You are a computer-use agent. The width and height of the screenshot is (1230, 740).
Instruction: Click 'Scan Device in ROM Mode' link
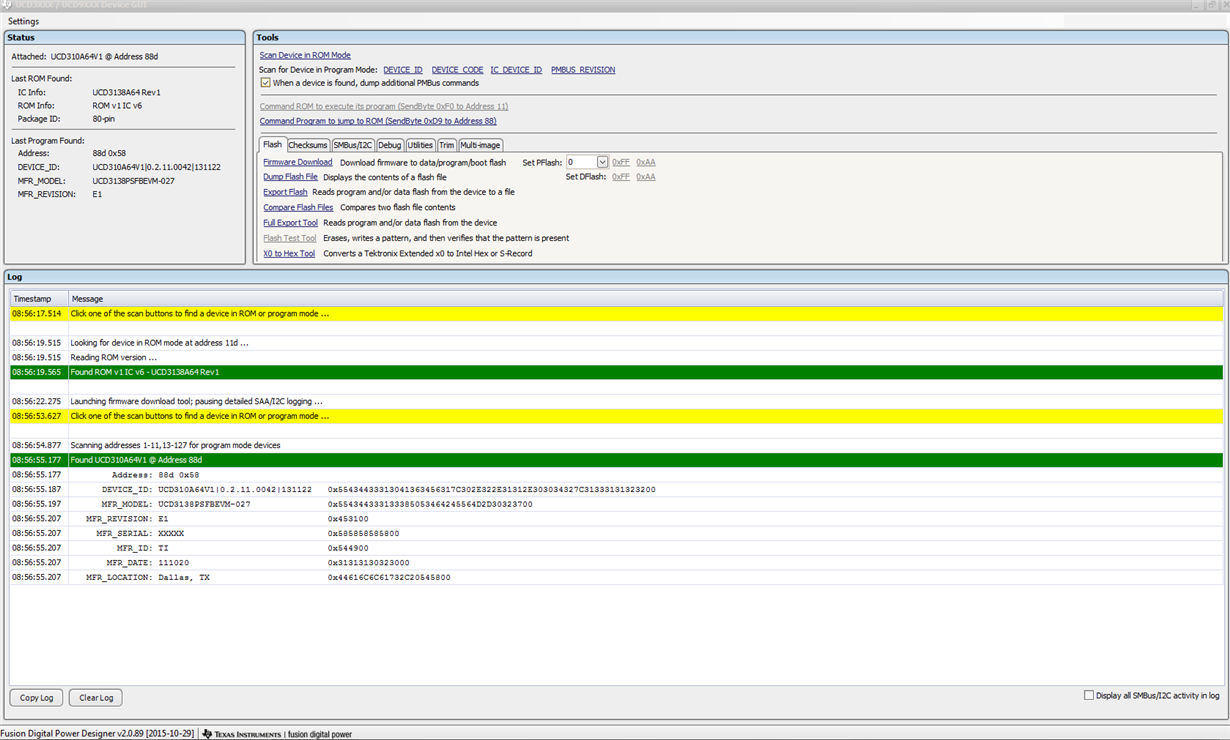coord(305,55)
